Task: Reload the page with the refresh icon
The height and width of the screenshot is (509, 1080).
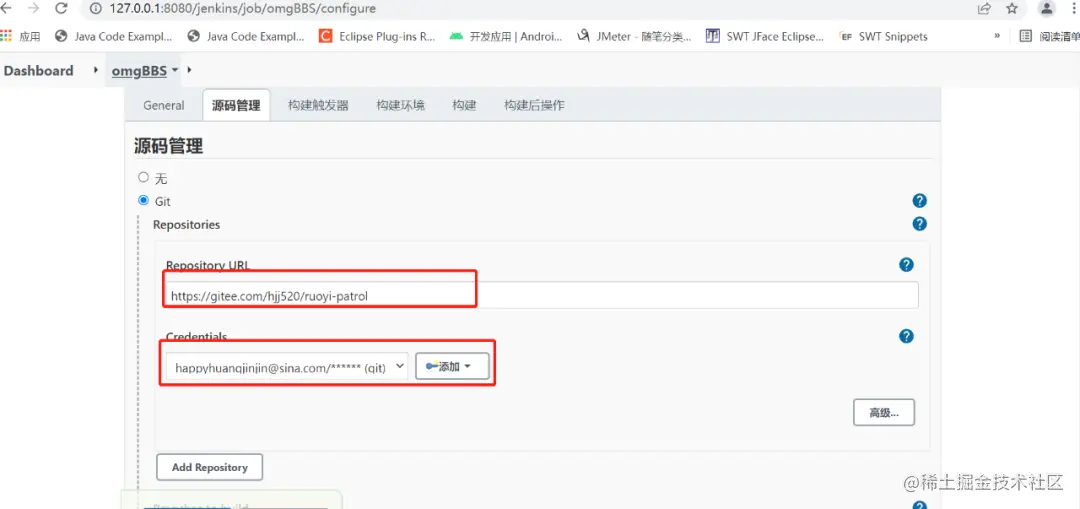Action: point(61,8)
